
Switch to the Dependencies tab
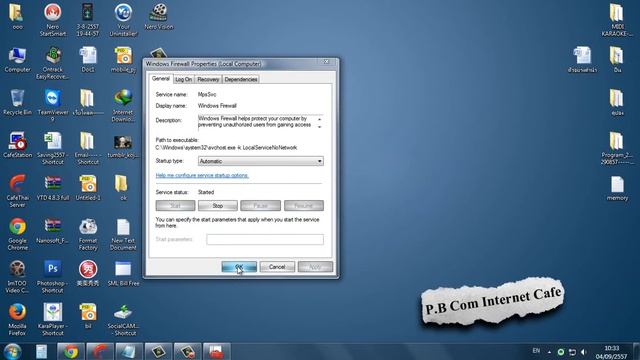pyautogui.click(x=241, y=80)
